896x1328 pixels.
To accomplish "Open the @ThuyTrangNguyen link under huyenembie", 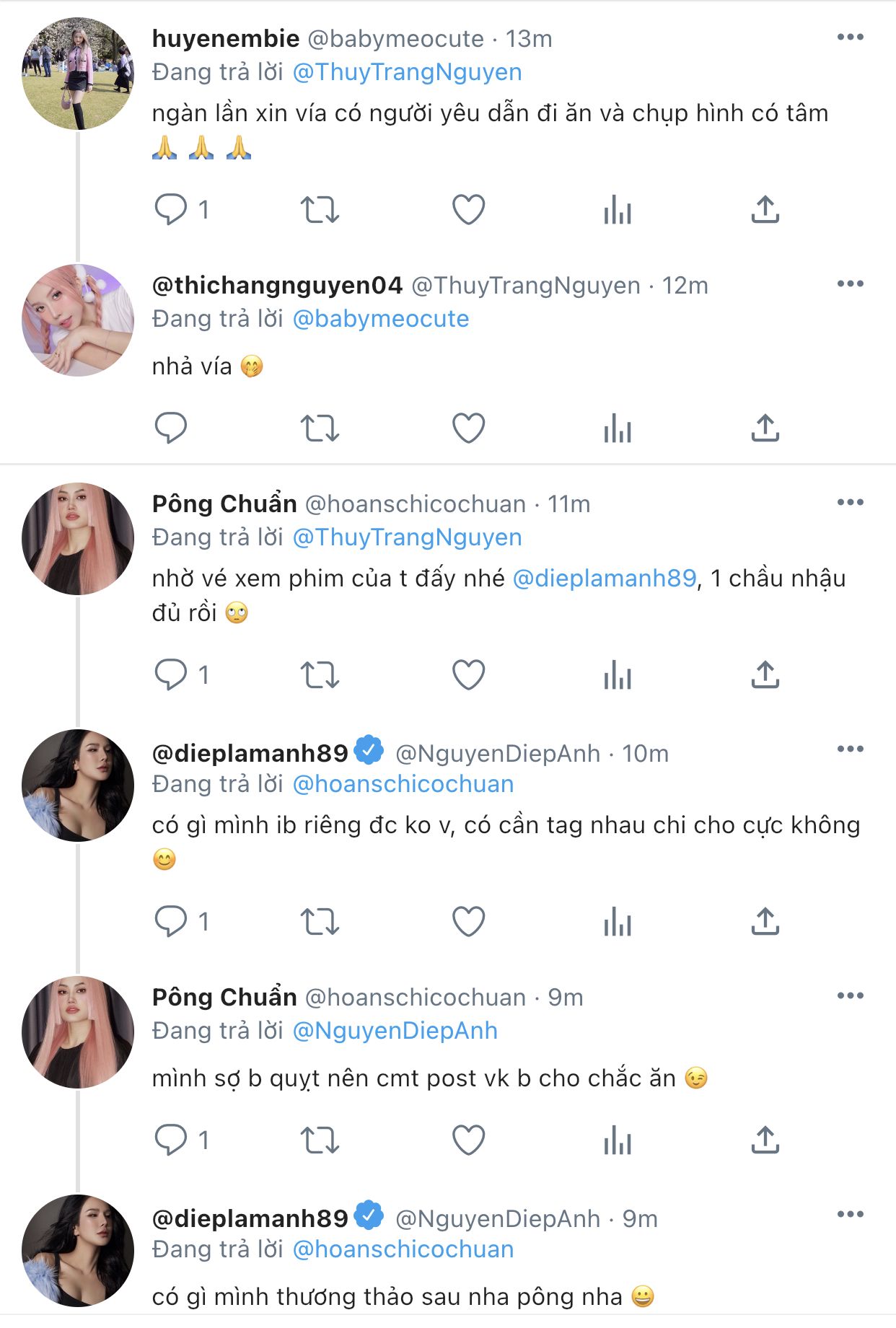I will (x=407, y=72).
